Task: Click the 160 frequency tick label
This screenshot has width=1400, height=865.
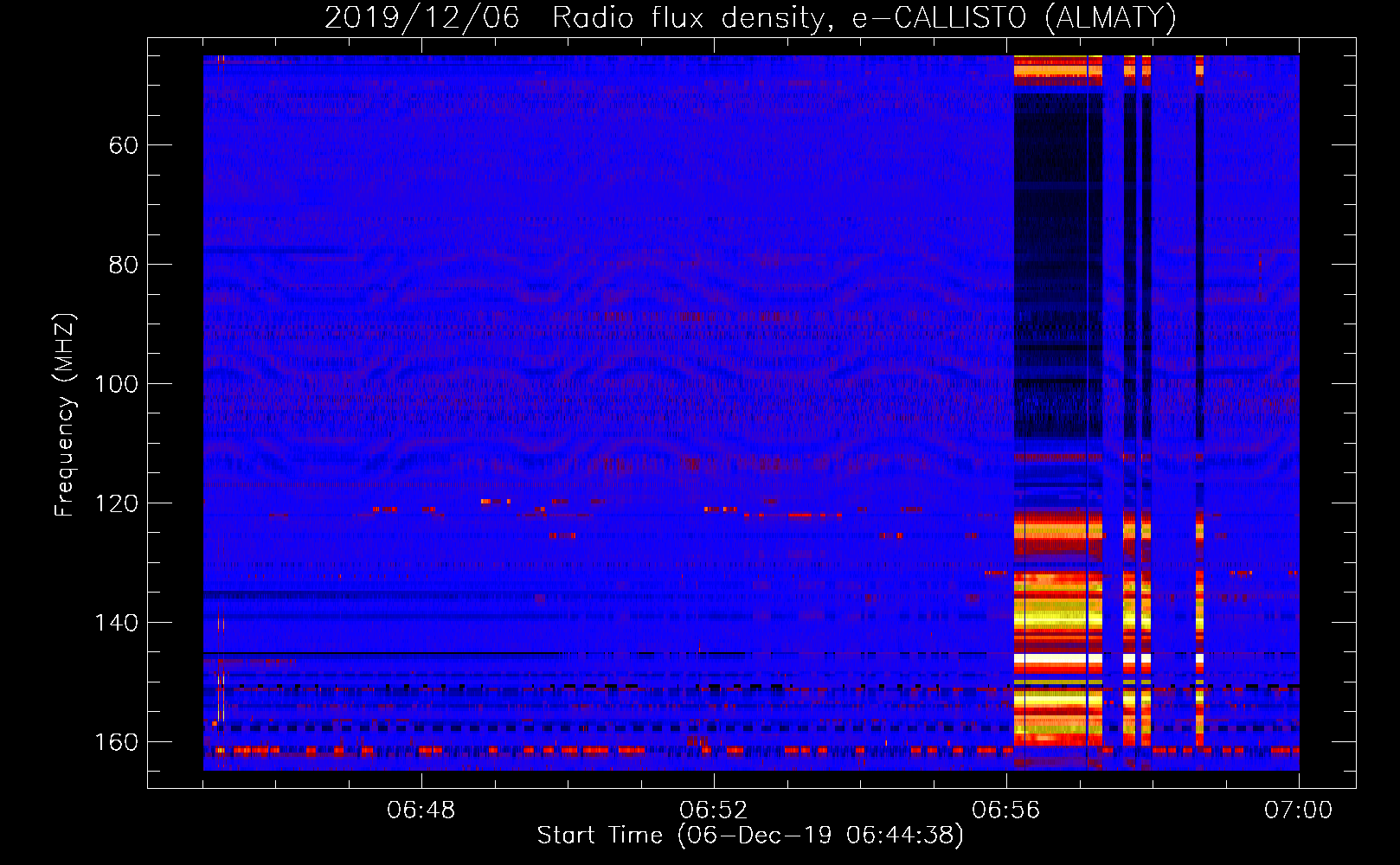Action: coord(117,742)
